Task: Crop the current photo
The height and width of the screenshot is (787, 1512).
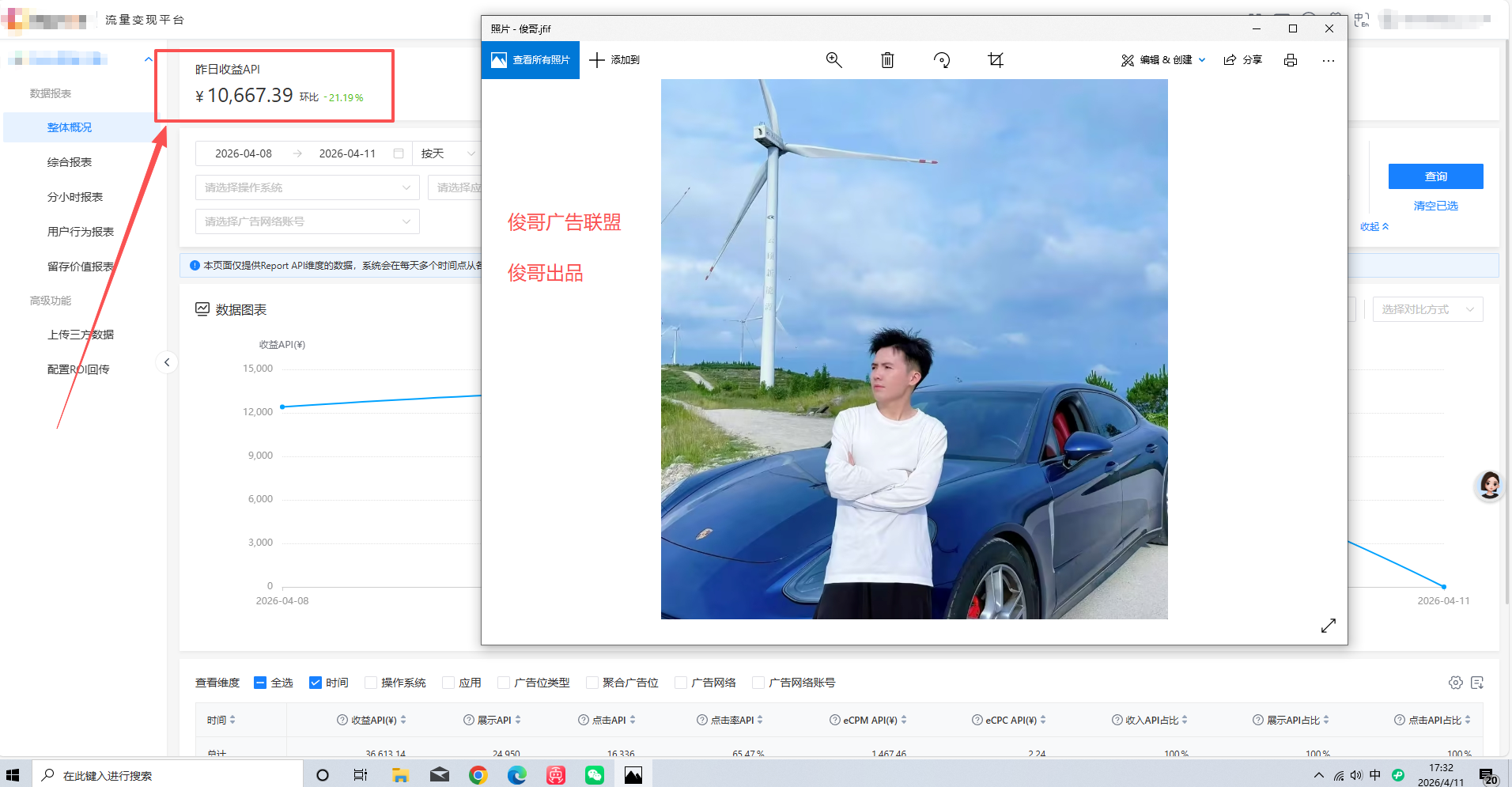Action: click(995, 60)
